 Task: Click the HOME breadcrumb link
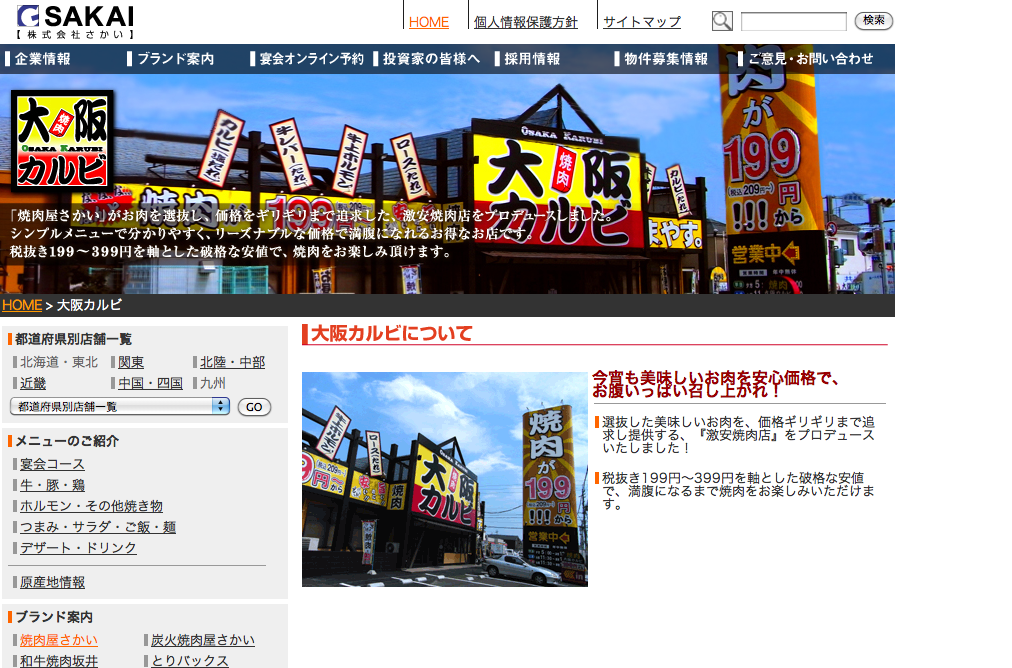click(x=22, y=305)
